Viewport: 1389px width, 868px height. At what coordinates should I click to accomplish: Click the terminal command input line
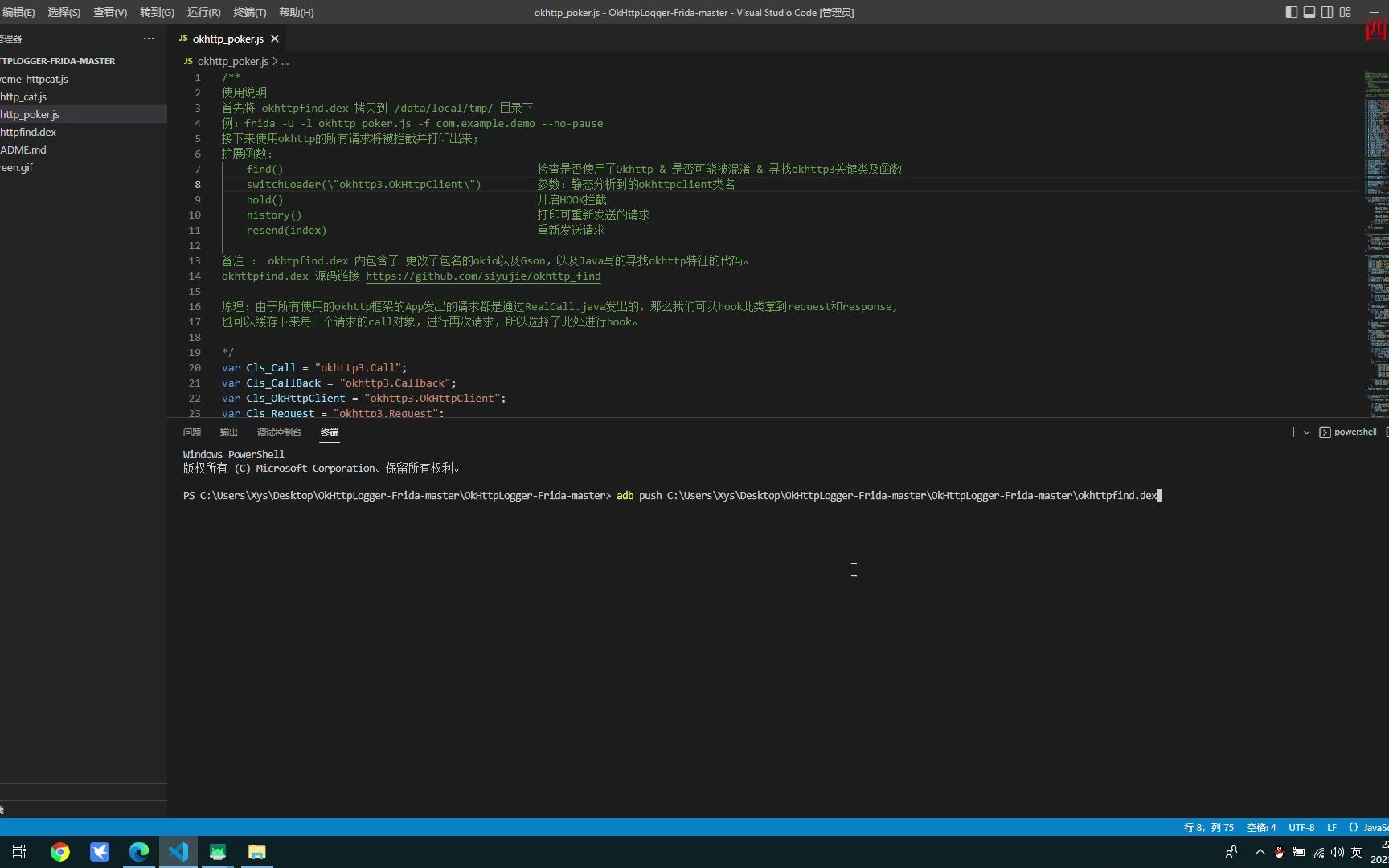coord(672,495)
